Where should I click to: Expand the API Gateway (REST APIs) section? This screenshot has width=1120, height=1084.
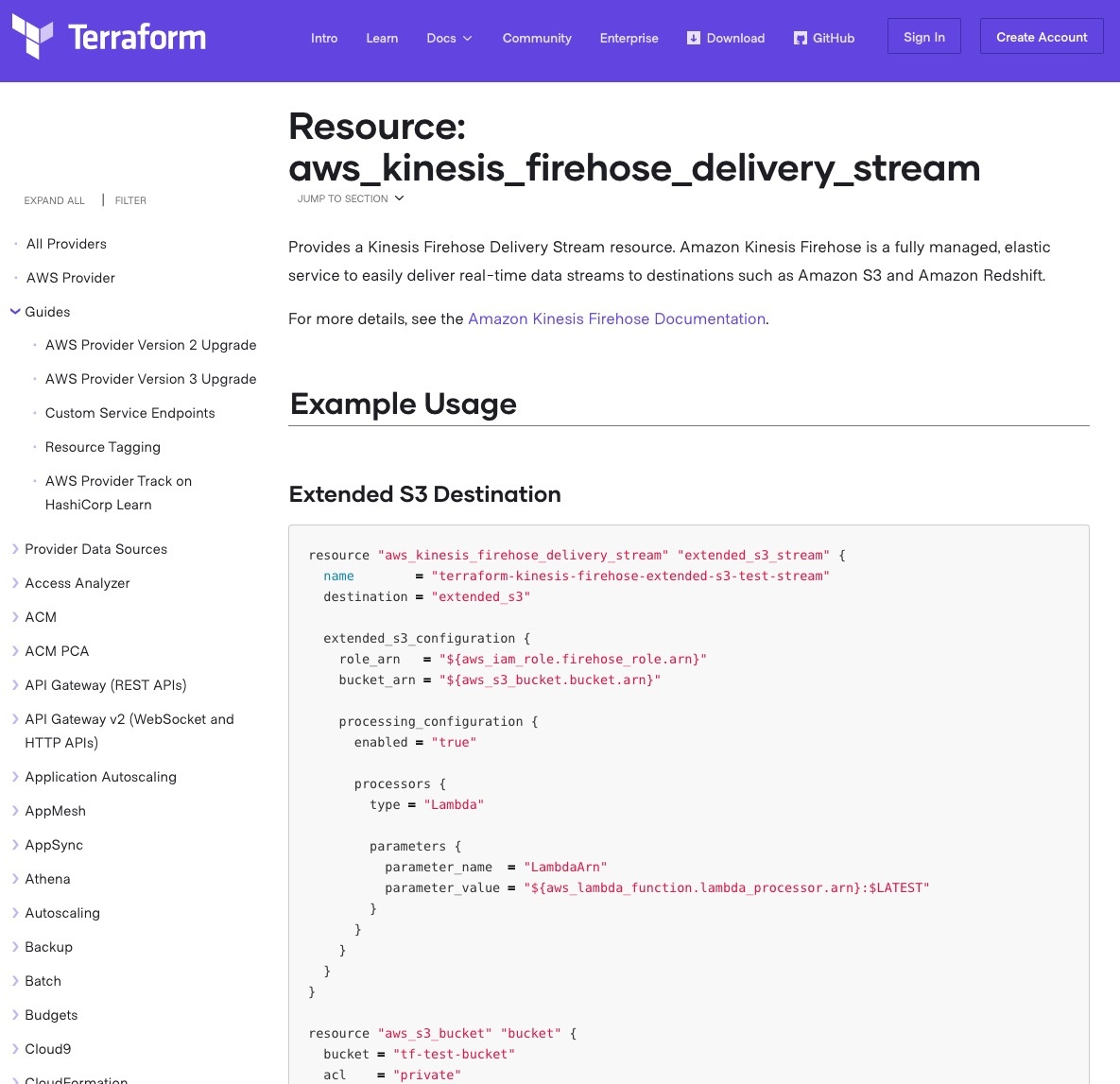15,685
